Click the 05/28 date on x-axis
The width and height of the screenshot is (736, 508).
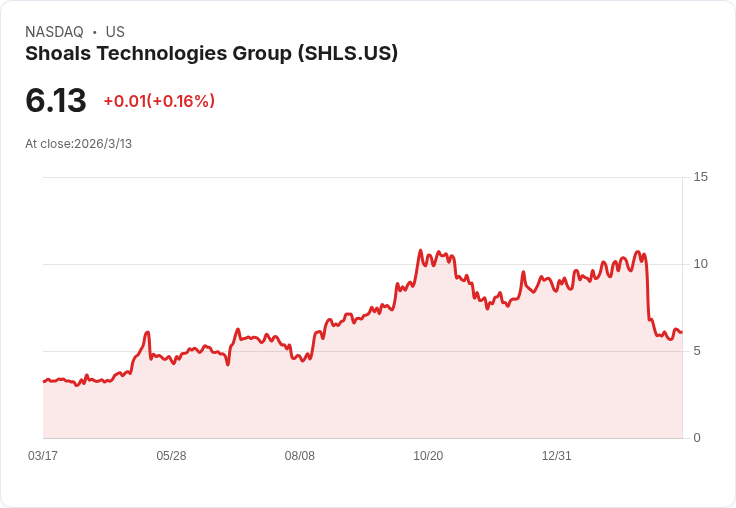coord(171,456)
